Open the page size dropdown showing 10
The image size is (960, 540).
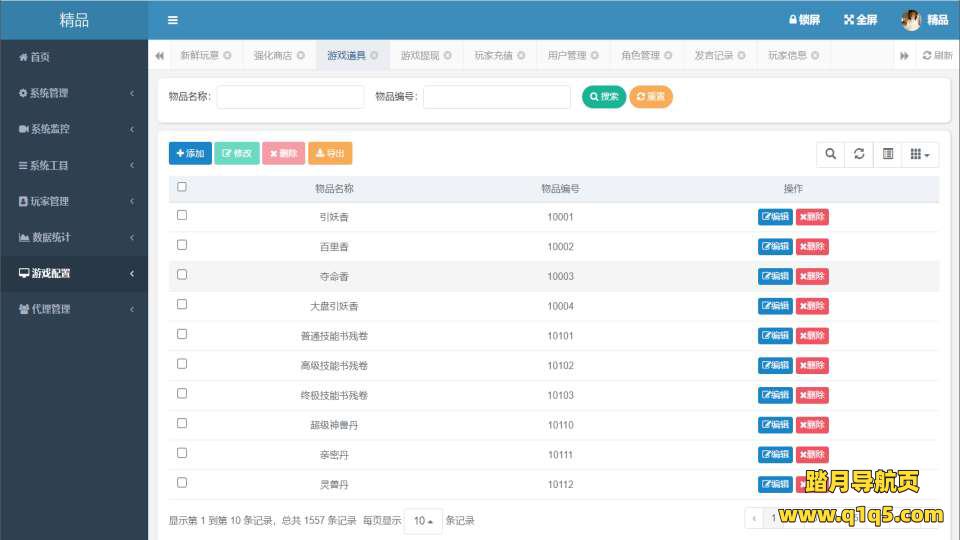point(423,521)
